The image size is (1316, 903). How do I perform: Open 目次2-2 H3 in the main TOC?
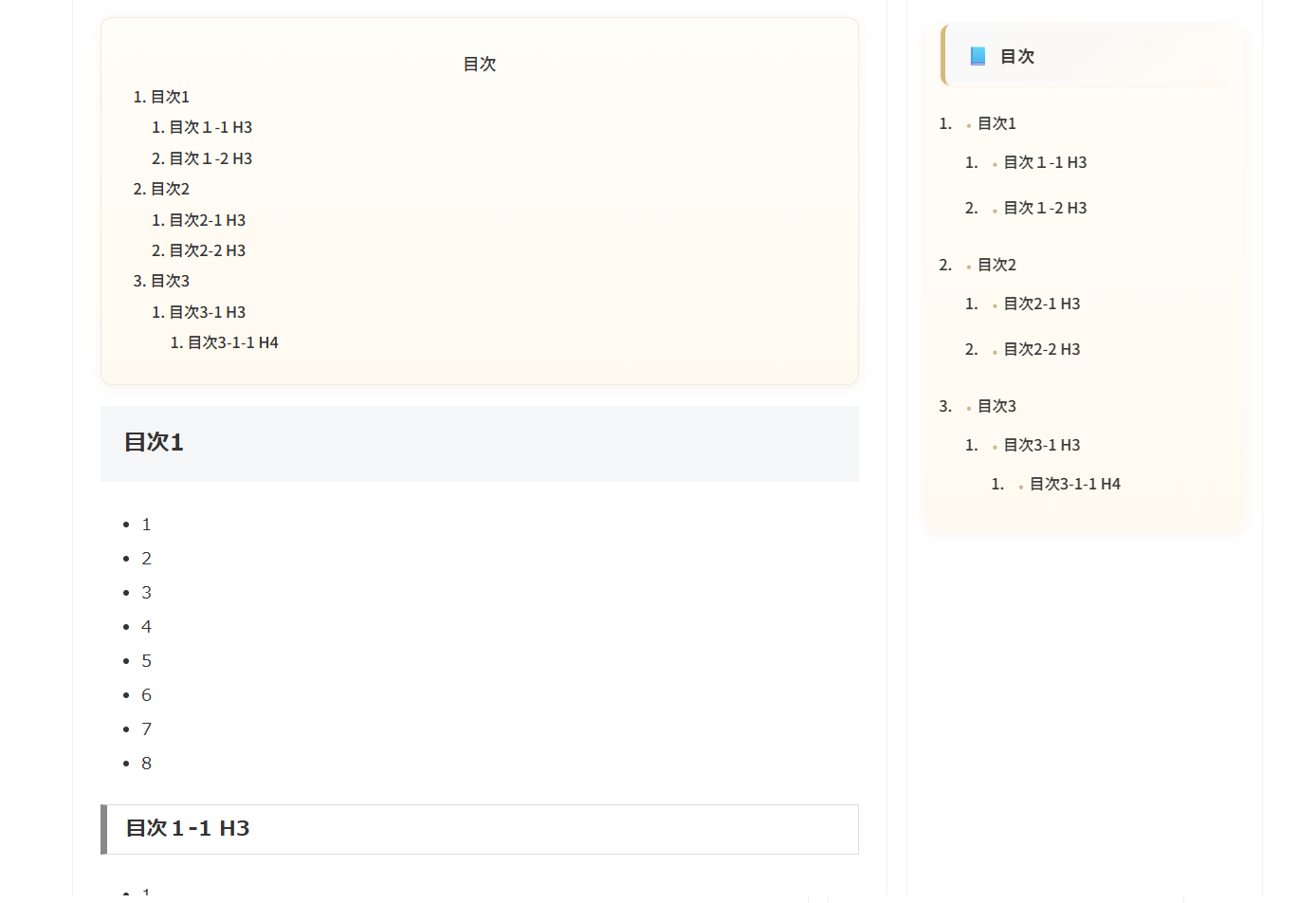(206, 249)
